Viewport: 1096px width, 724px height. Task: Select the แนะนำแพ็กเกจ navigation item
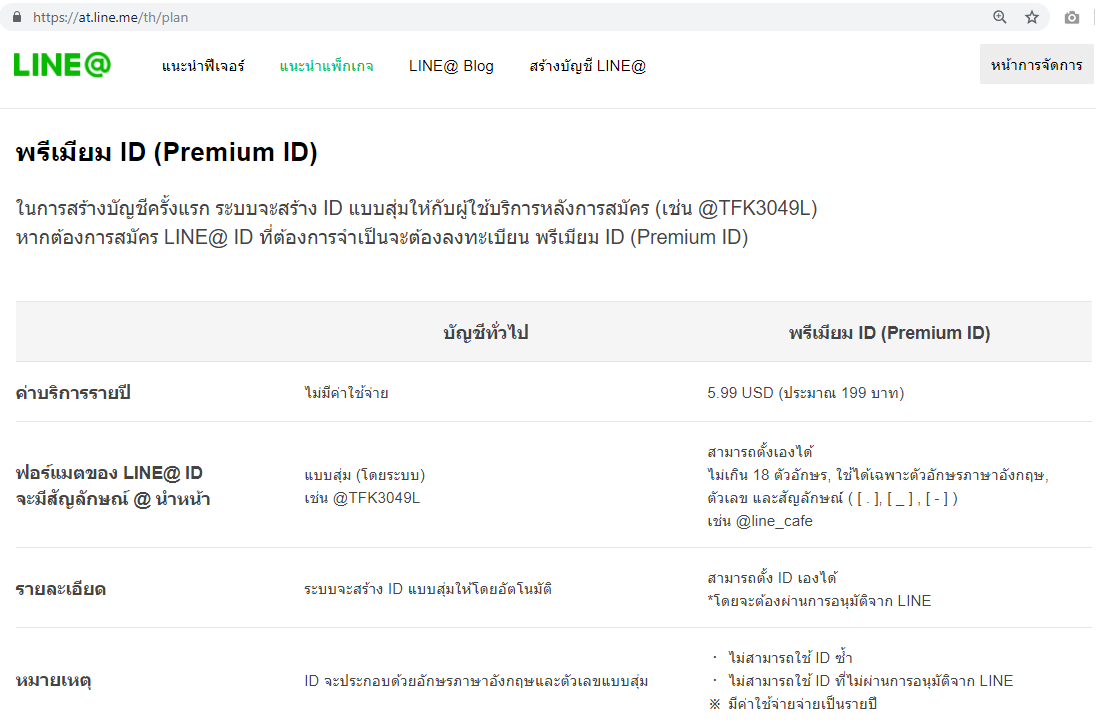[326, 66]
